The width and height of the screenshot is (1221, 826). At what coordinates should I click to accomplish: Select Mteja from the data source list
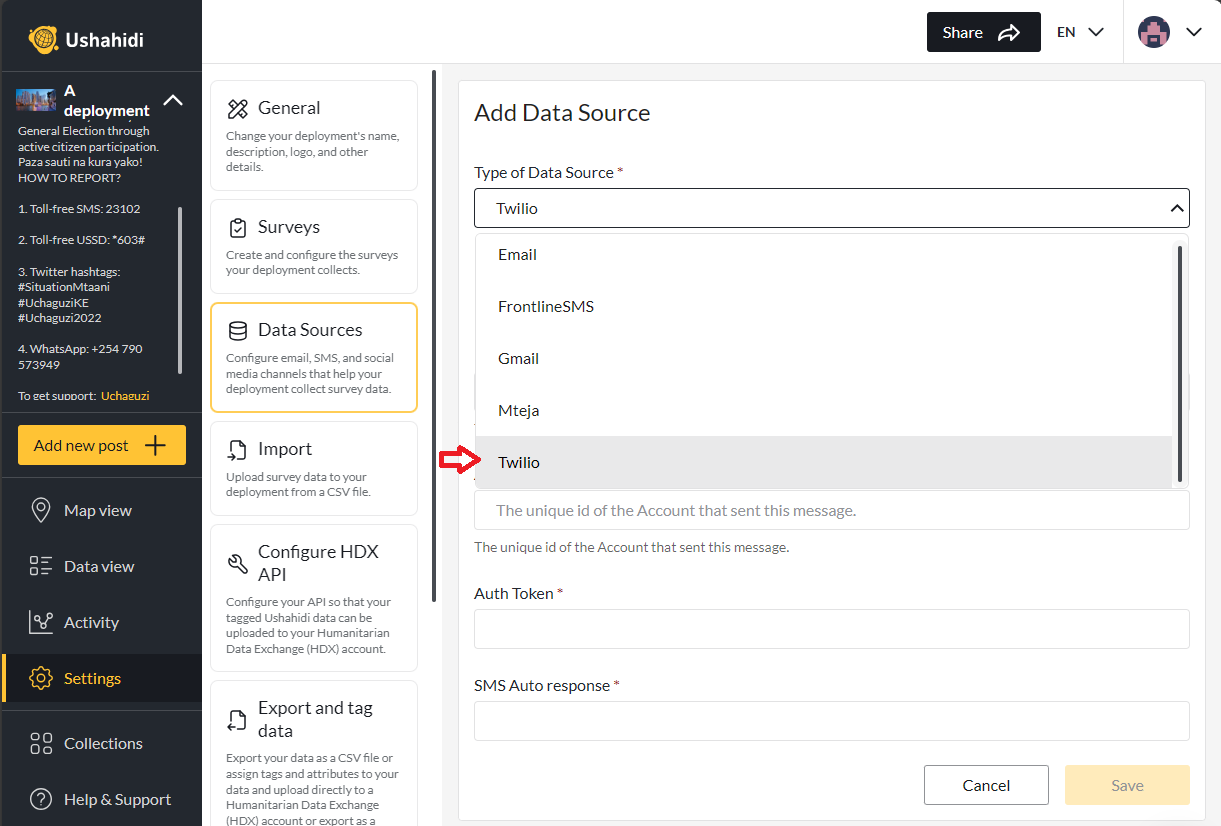(x=521, y=410)
